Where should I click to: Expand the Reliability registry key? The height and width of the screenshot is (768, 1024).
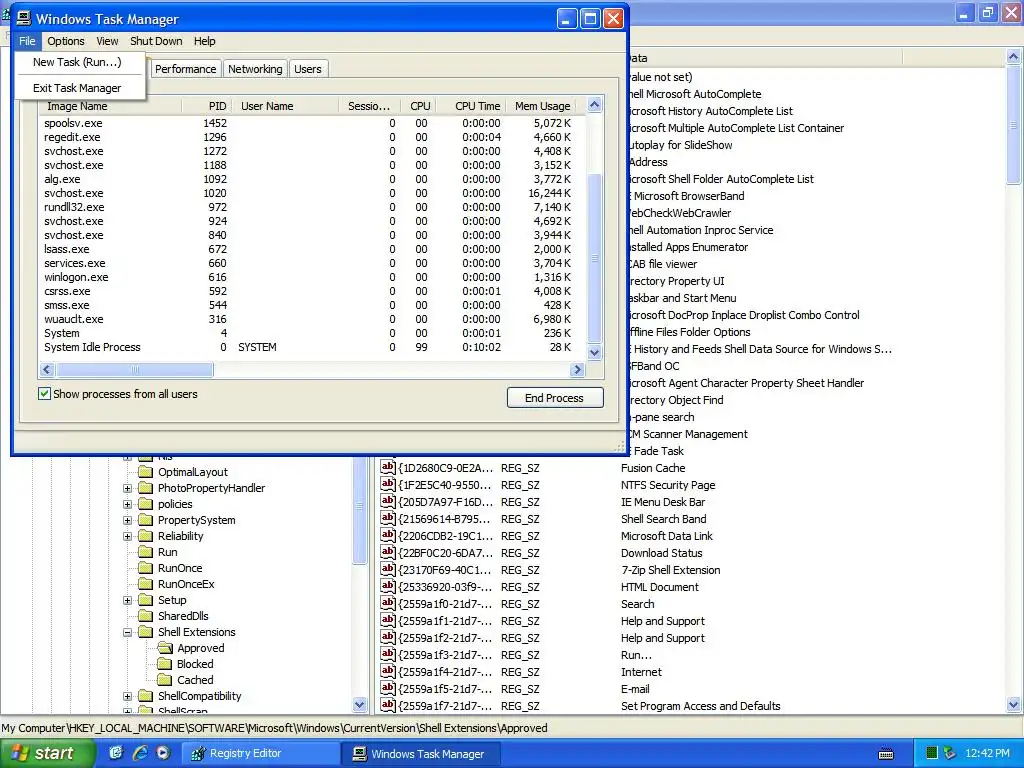point(128,536)
